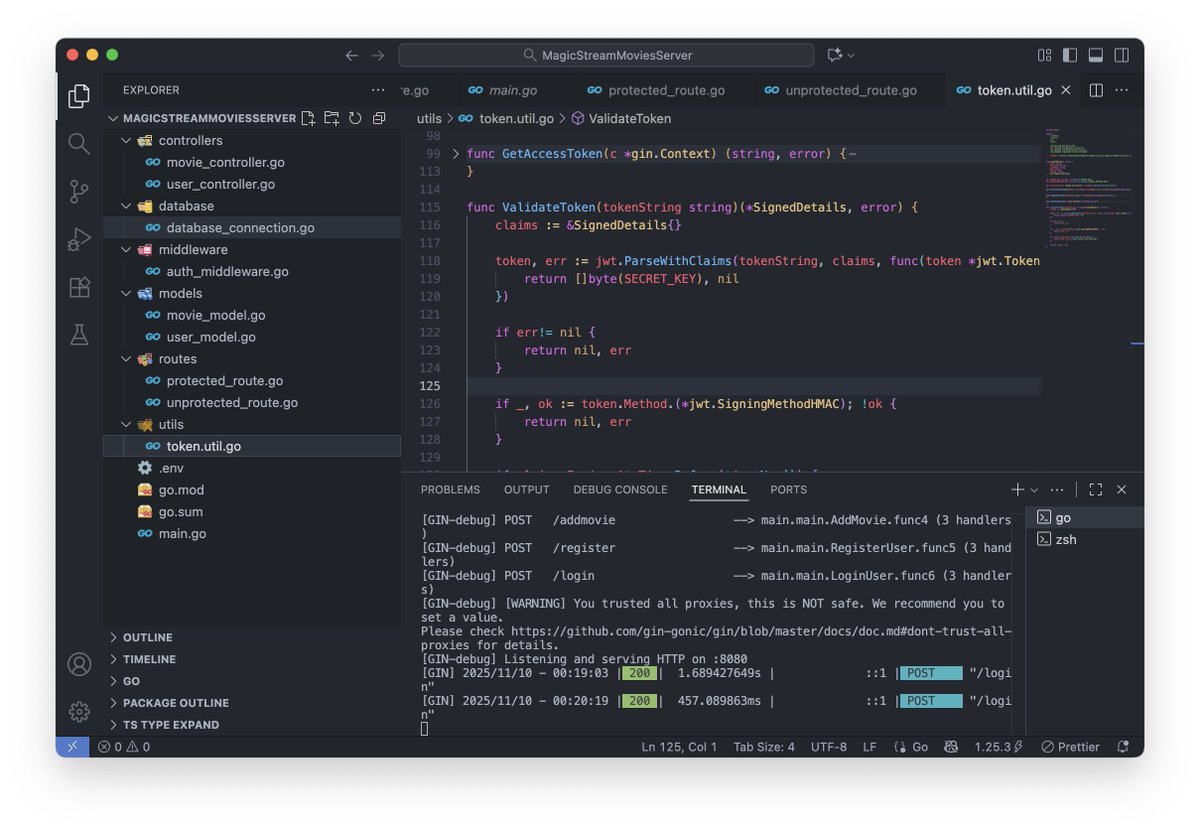The image size is (1200, 831).
Task: Open the Search view in activity bar
Action: point(79,144)
